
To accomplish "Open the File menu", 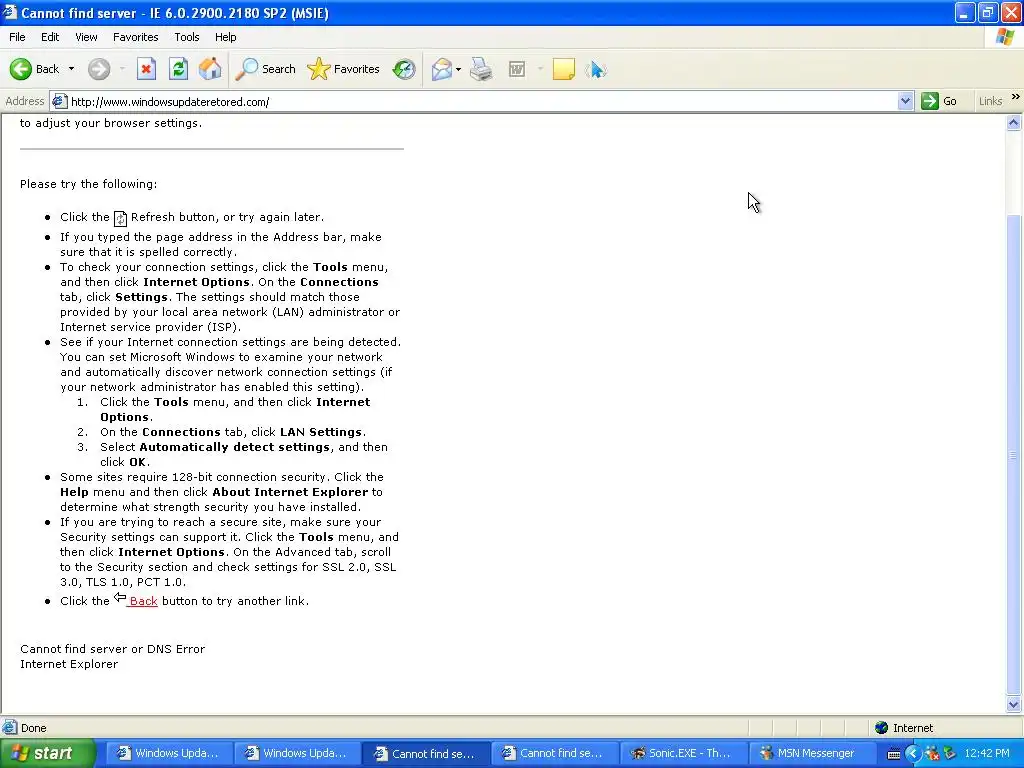I will 17,37.
